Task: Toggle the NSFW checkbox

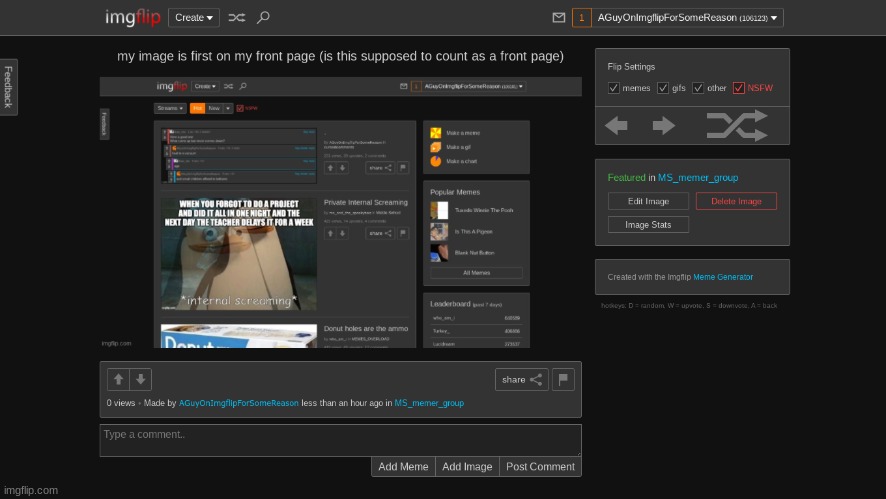Action: click(x=739, y=88)
